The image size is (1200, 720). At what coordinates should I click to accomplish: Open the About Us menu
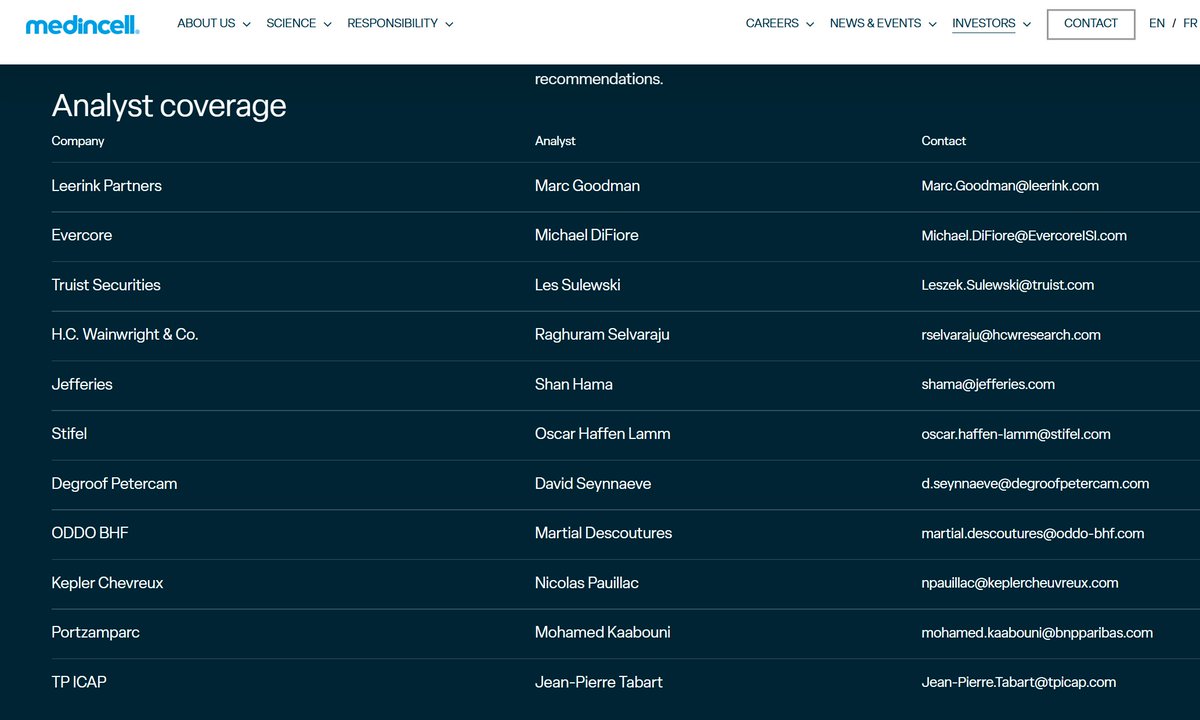tap(206, 23)
